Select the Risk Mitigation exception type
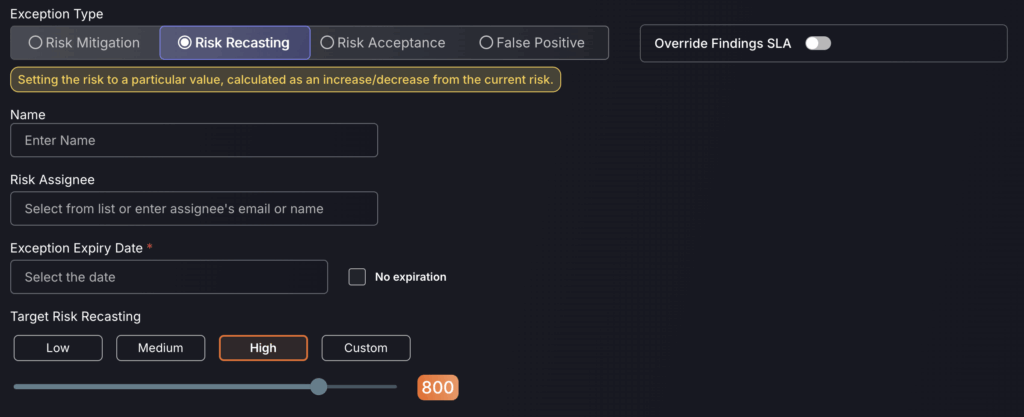The image size is (1024, 417). (x=85, y=43)
